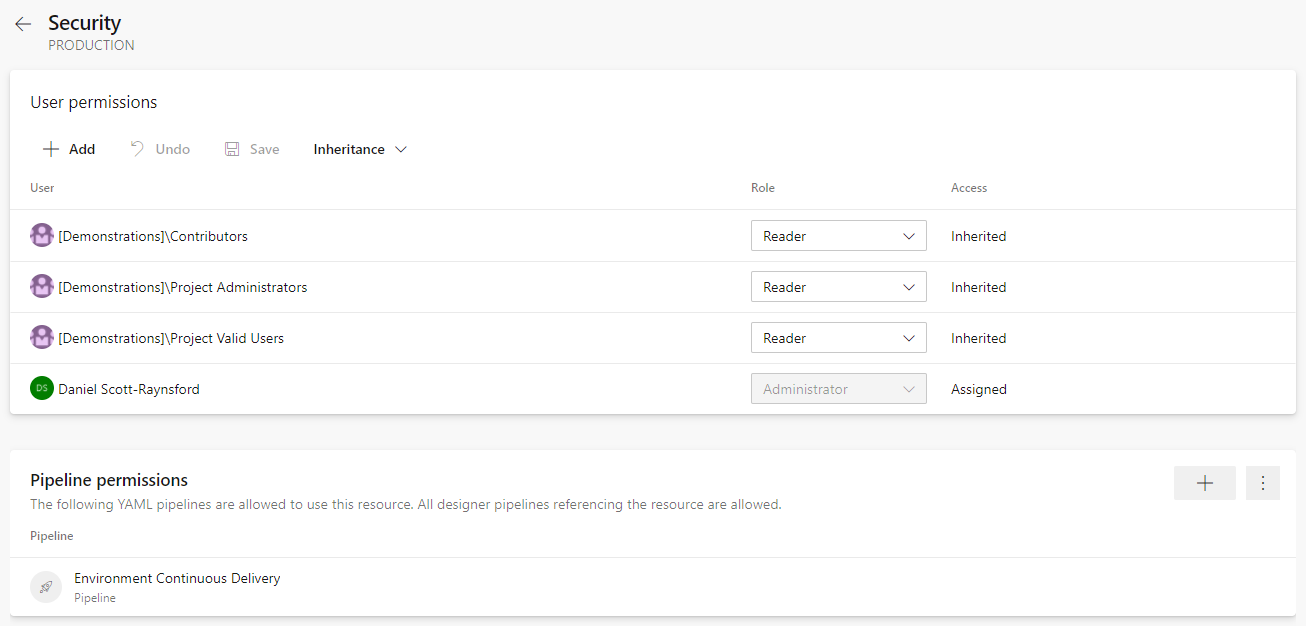1306x626 pixels.
Task: Select the Daniel Scott-Raynsford user name
Action: (129, 389)
